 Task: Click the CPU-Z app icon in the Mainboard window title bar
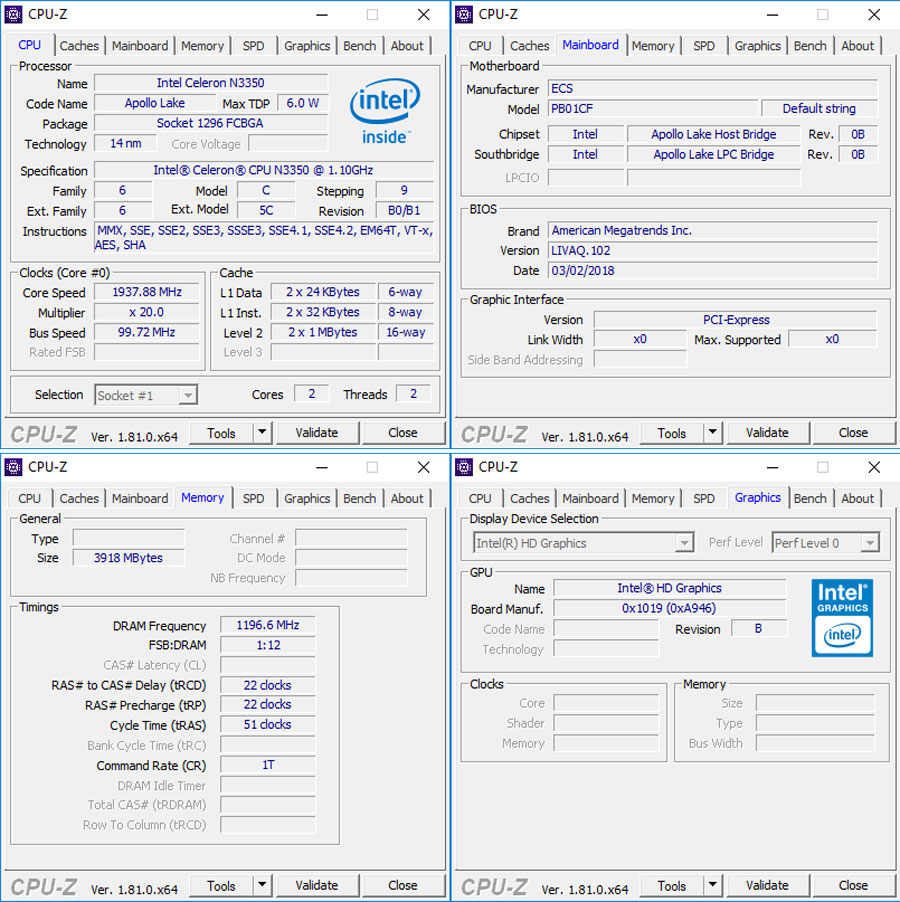pos(464,14)
